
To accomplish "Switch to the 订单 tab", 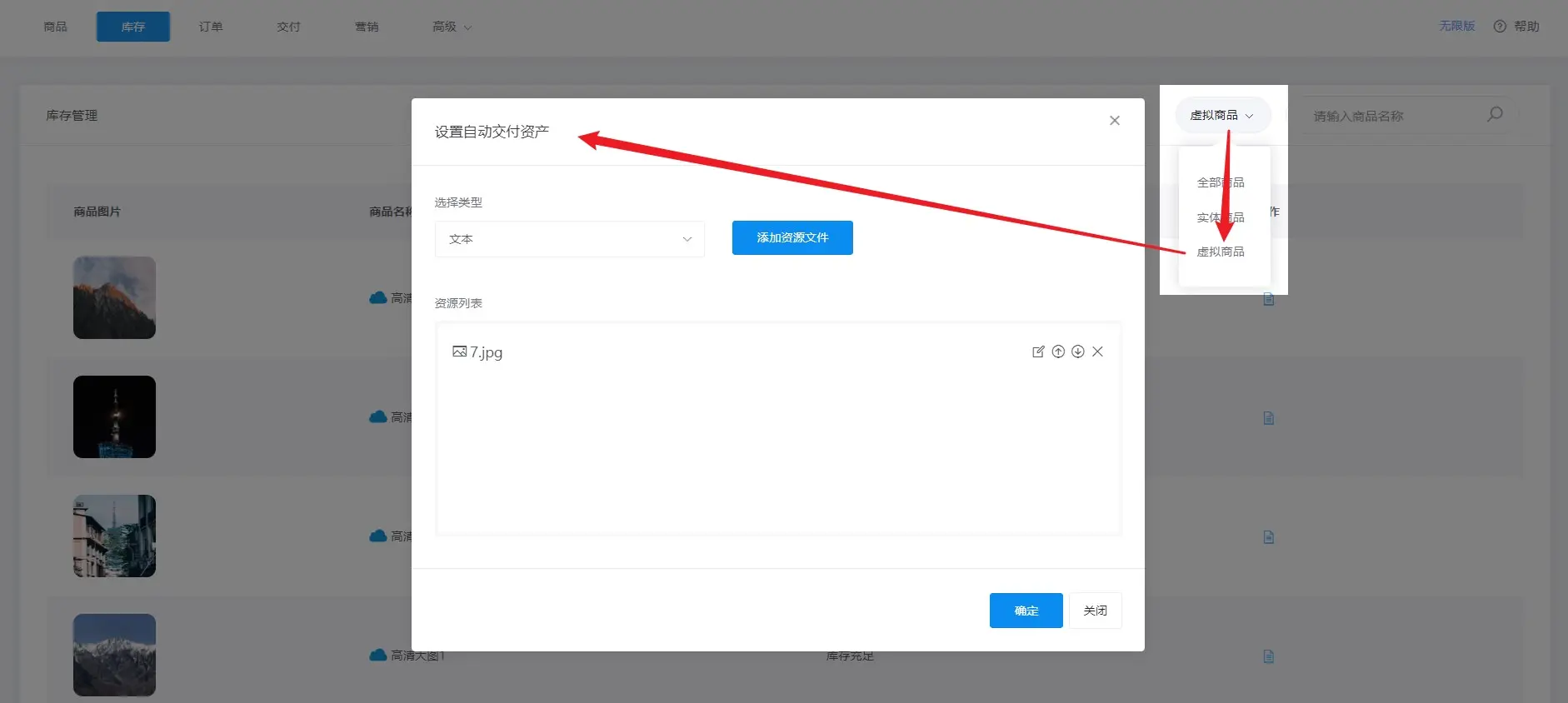I will (211, 27).
